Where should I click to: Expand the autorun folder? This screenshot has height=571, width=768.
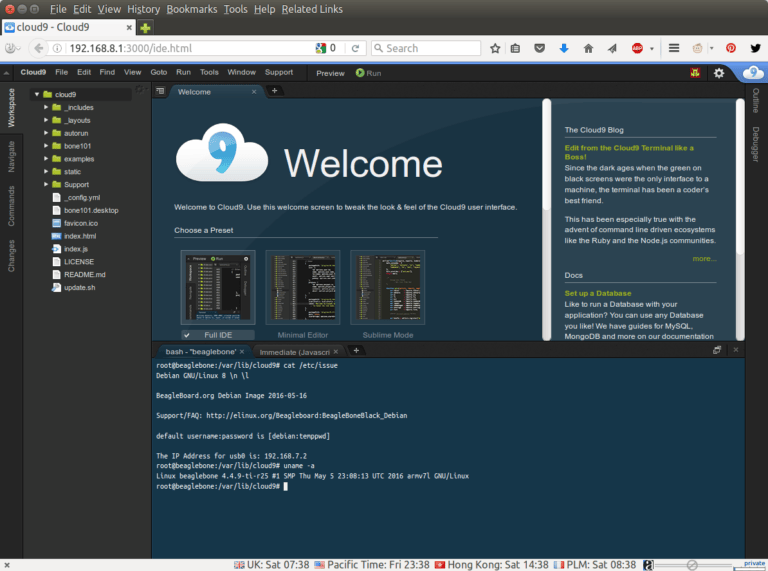coord(46,133)
